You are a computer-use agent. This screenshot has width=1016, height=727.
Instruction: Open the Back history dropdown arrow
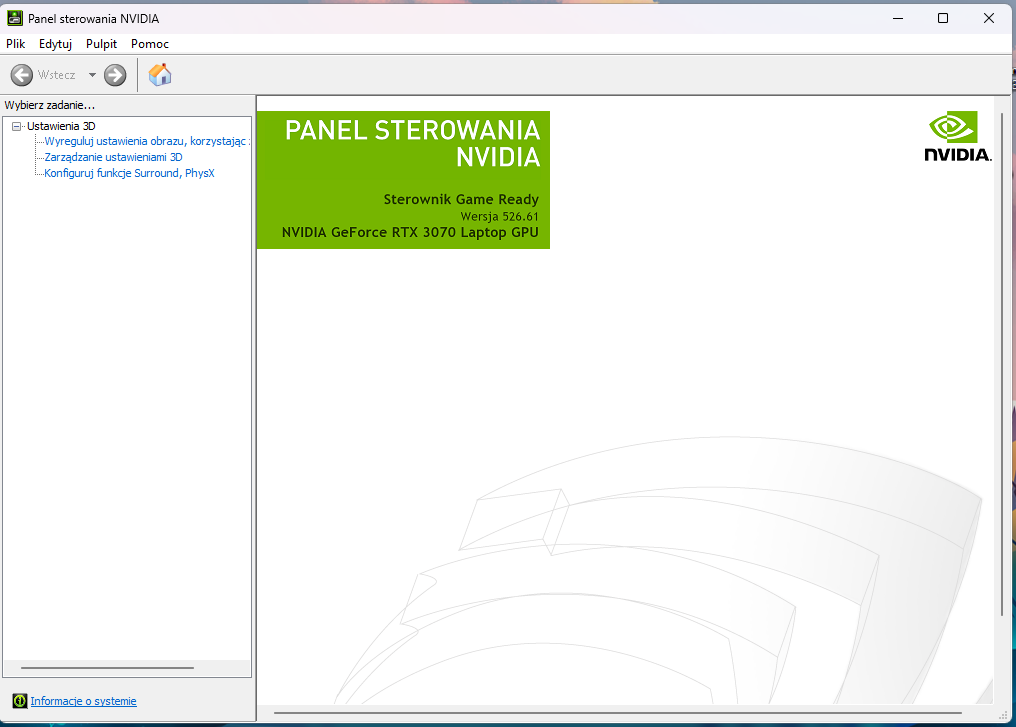92,75
